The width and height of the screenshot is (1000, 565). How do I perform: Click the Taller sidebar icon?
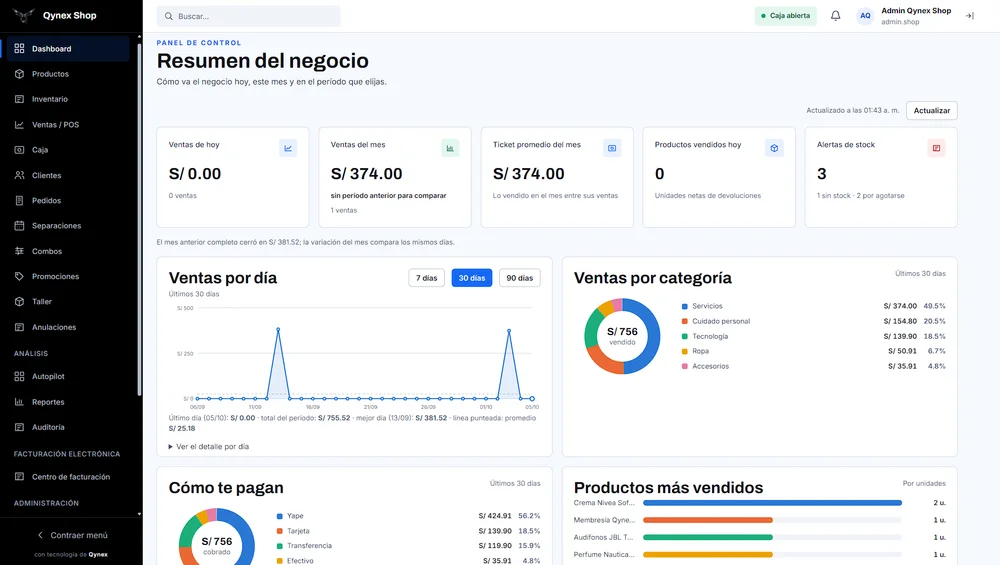(x=19, y=302)
